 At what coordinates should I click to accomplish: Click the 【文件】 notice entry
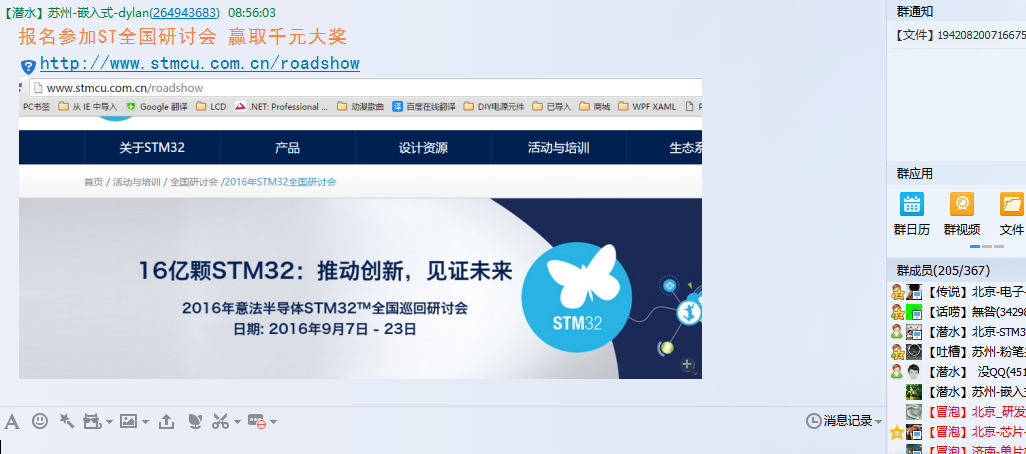click(x=959, y=35)
